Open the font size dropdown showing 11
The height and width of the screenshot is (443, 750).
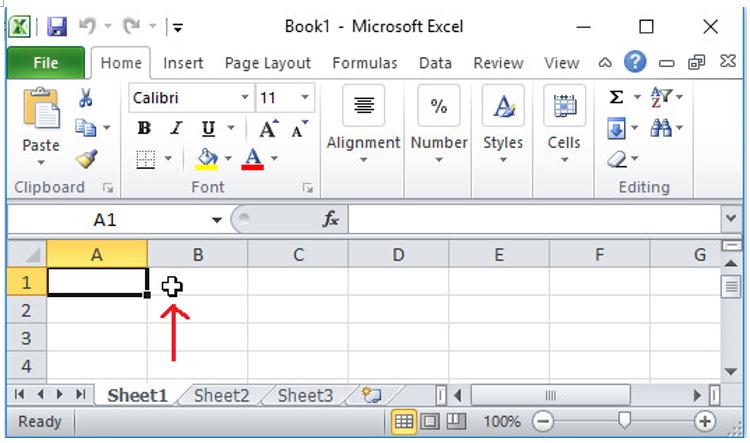coord(305,98)
